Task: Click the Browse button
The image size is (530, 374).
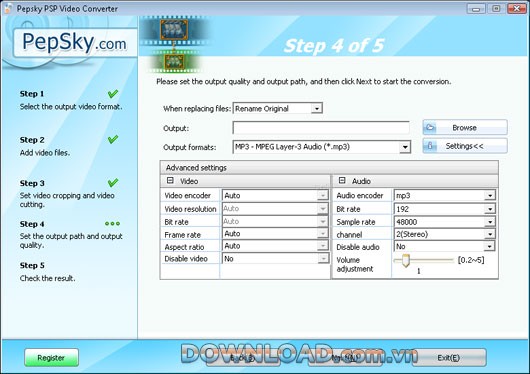Action: pos(465,128)
